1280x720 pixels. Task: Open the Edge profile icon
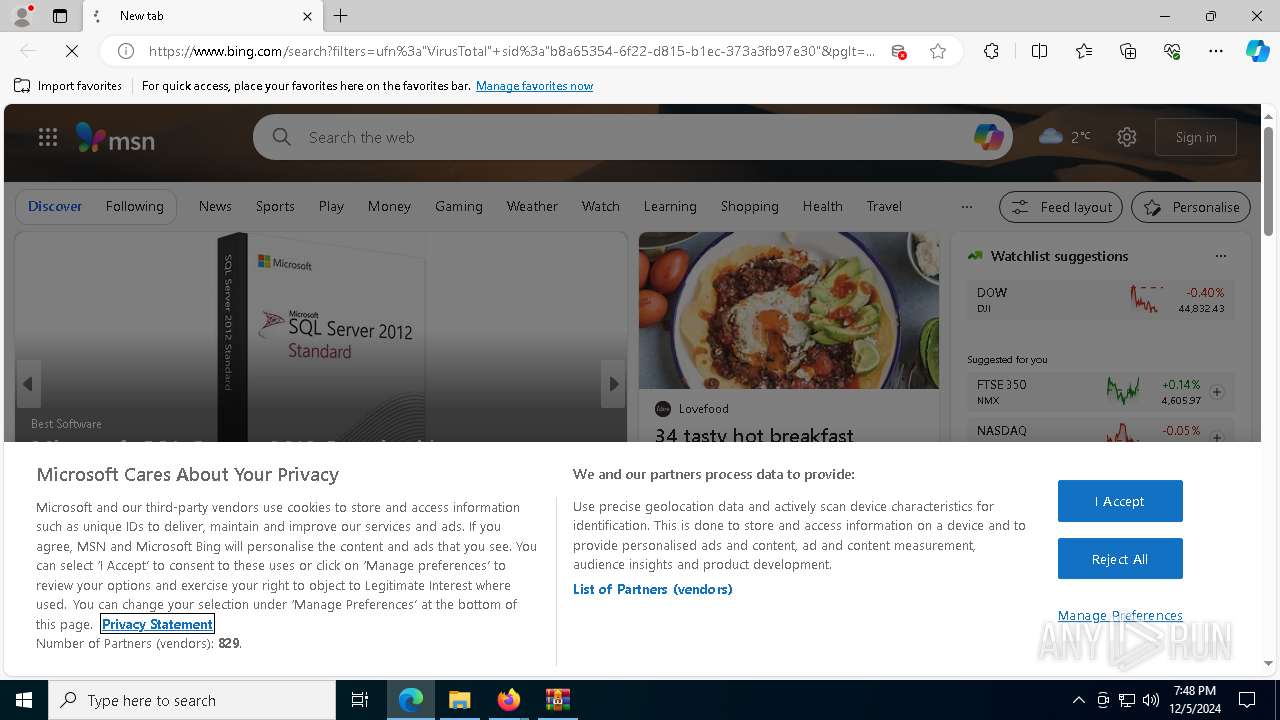point(22,16)
